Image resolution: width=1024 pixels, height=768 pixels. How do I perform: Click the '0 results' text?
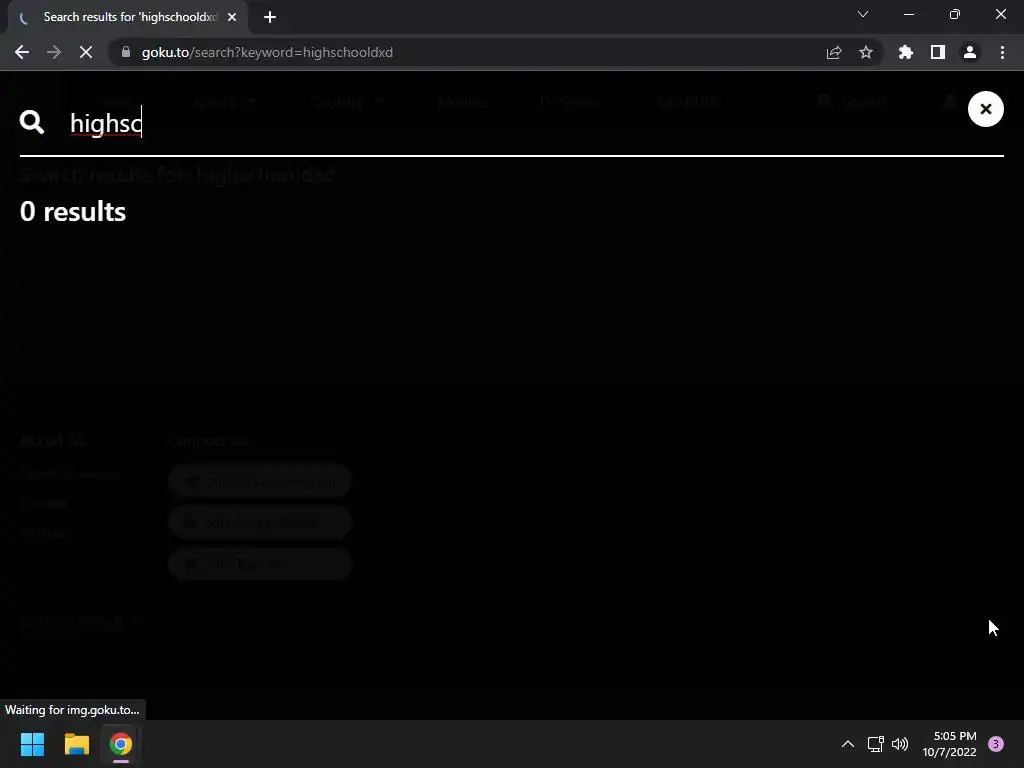click(x=72, y=212)
